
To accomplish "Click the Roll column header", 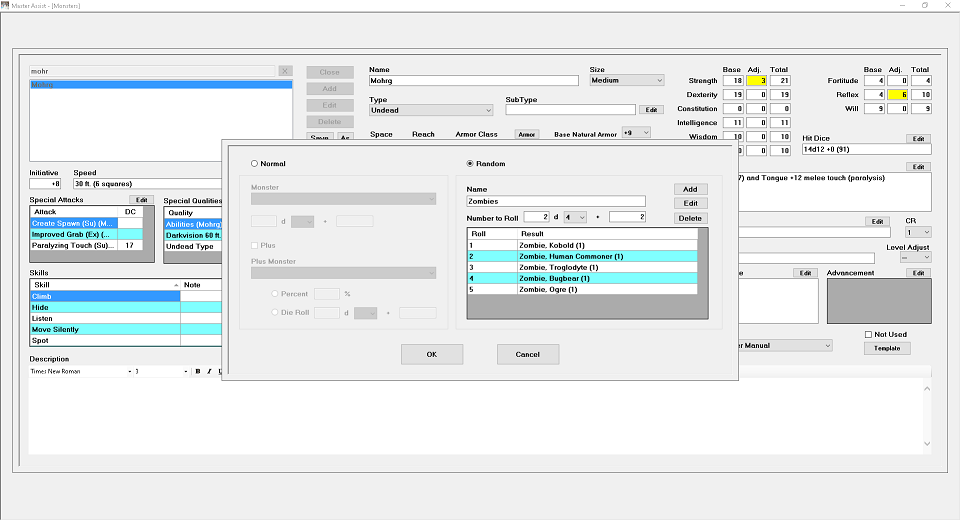I will 493,234.
